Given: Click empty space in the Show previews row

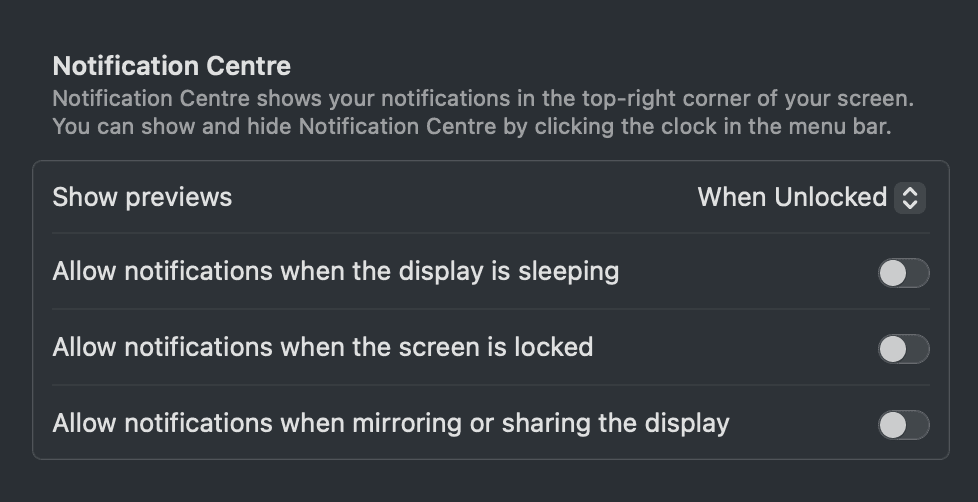Looking at the screenshot, I should coord(460,197).
